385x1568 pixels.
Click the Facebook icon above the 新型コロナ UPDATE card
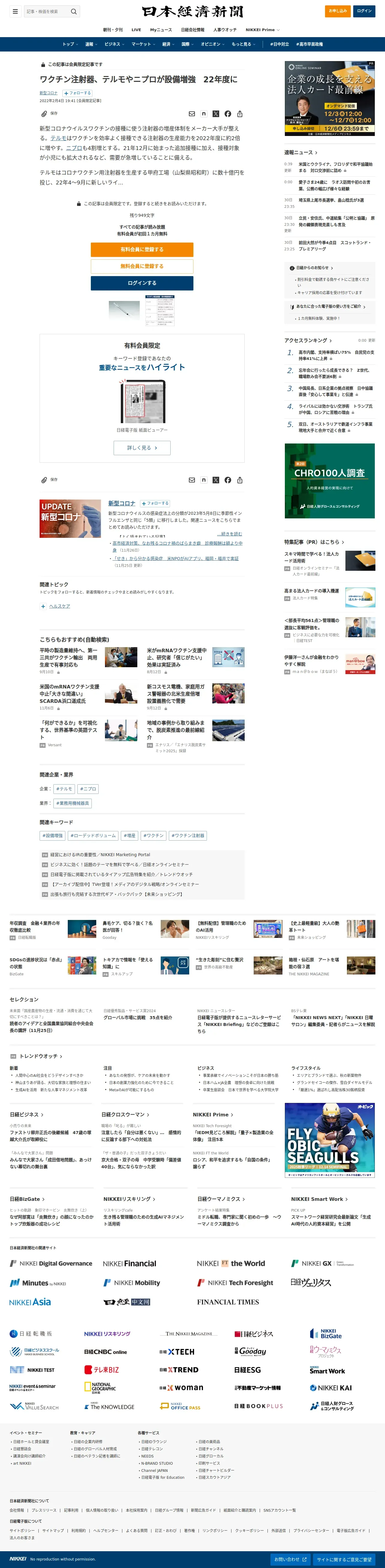pos(228,480)
